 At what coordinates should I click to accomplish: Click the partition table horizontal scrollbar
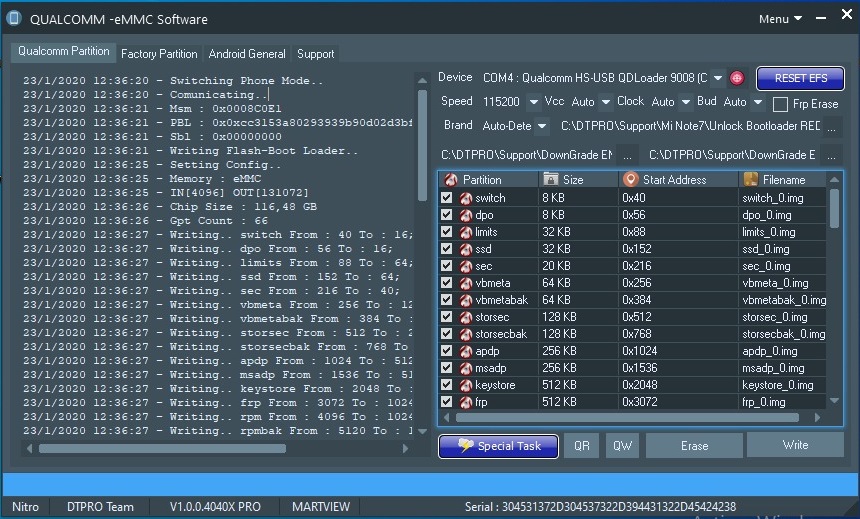(x=627, y=418)
